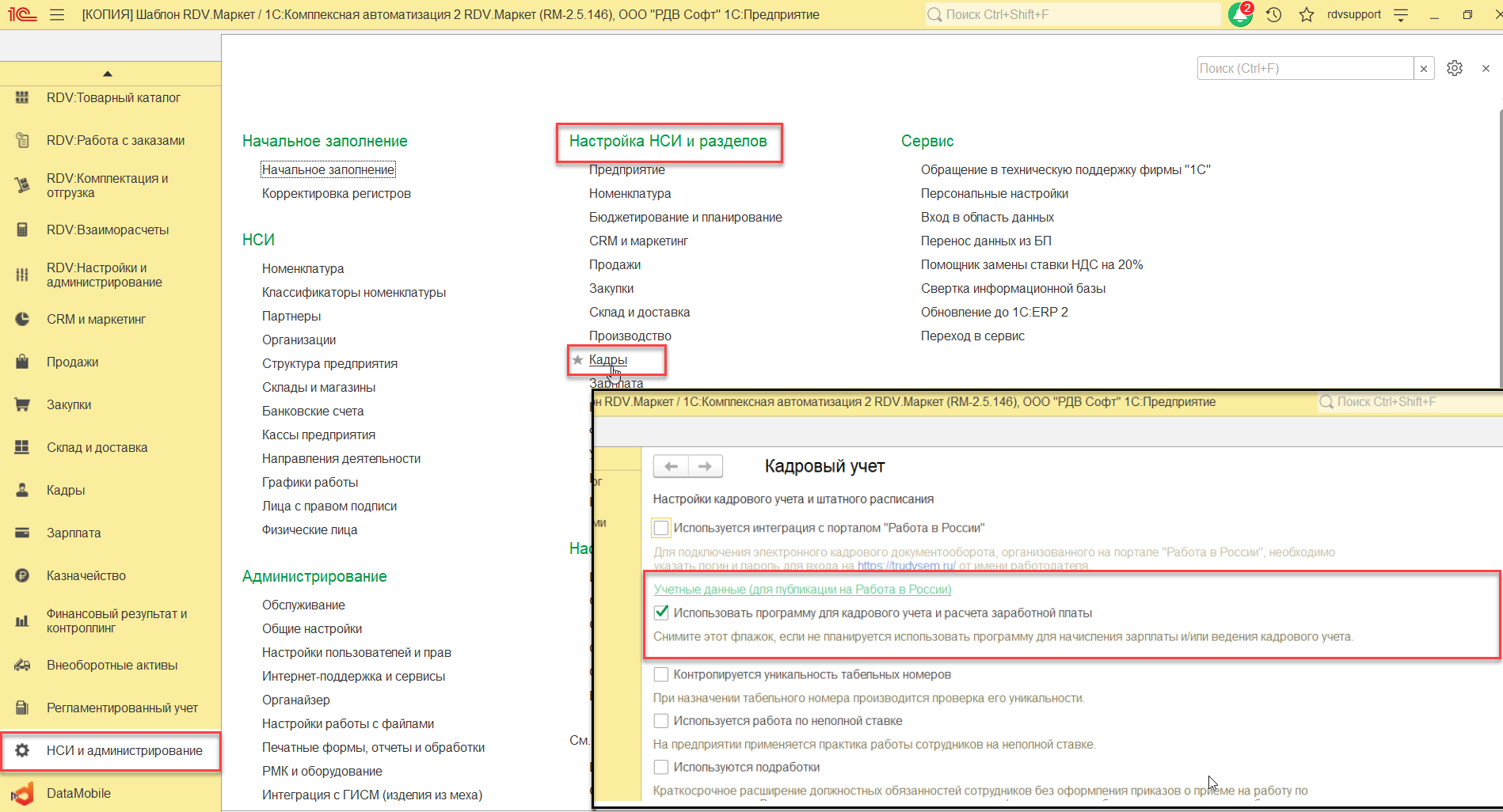Open notifications bell with badge
The image size is (1503, 812).
coord(1240,14)
